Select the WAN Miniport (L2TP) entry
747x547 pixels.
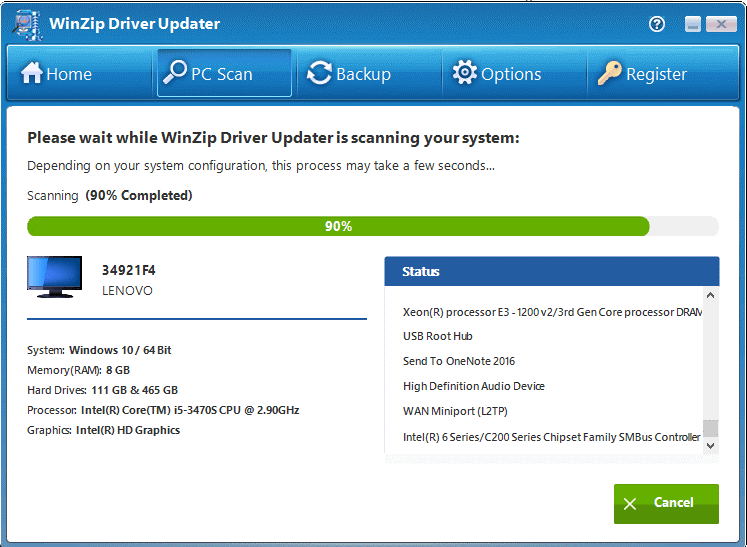[x=455, y=411]
